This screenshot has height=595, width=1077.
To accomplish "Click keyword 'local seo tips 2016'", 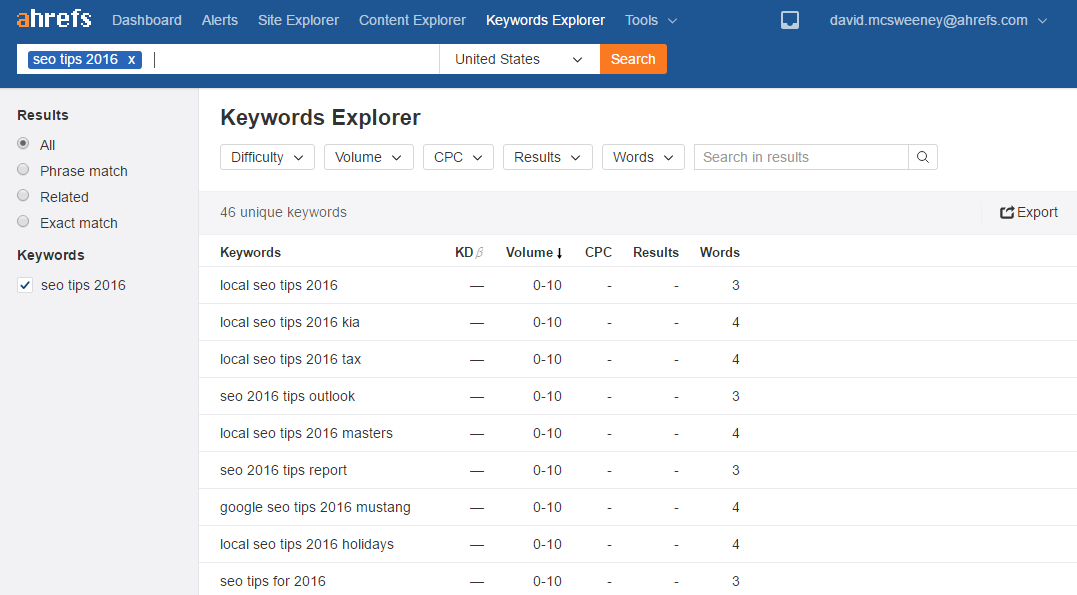I will point(279,285).
